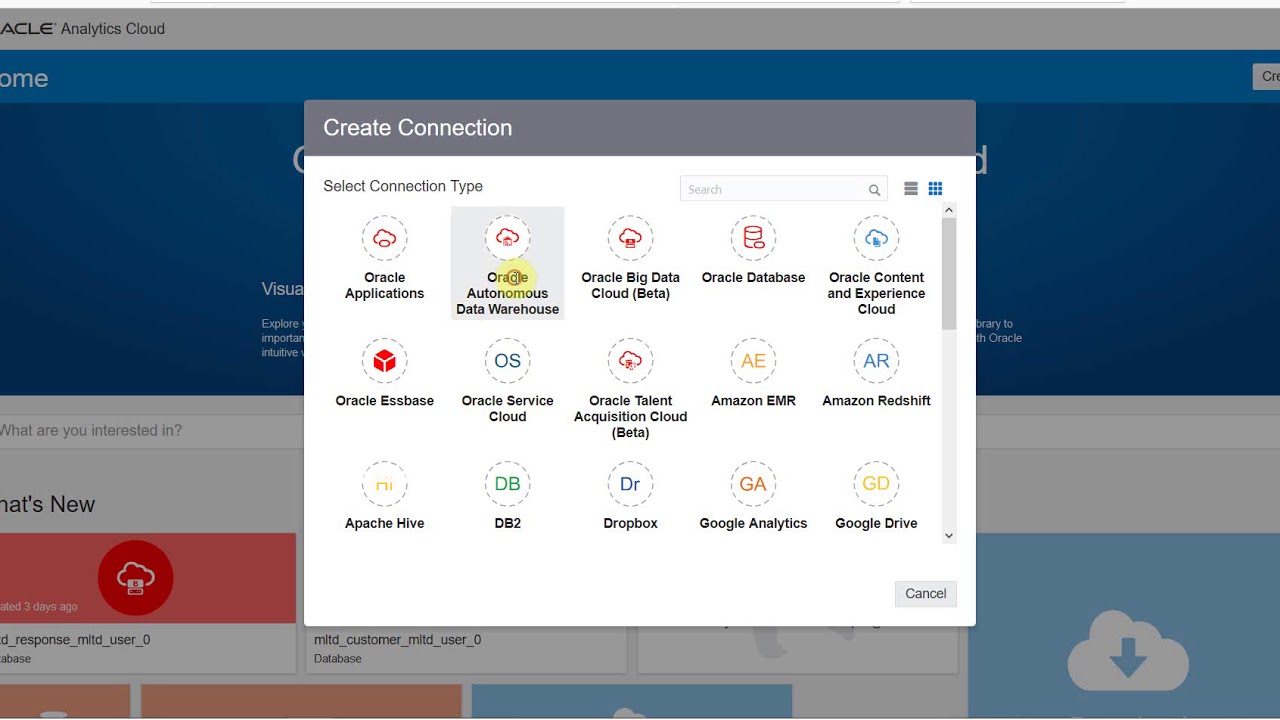
Task: Select the DB2 connection icon
Action: click(508, 484)
